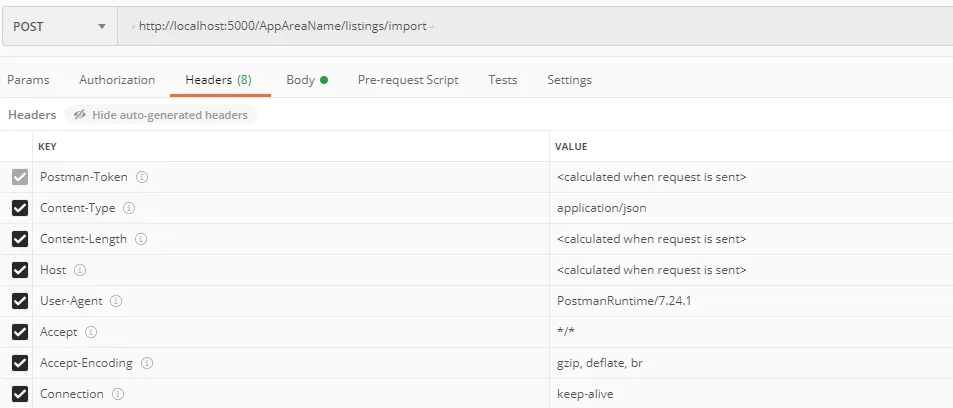This screenshot has height=408, width=953.
Task: Click info icon next to Connection header
Action: tap(118, 394)
